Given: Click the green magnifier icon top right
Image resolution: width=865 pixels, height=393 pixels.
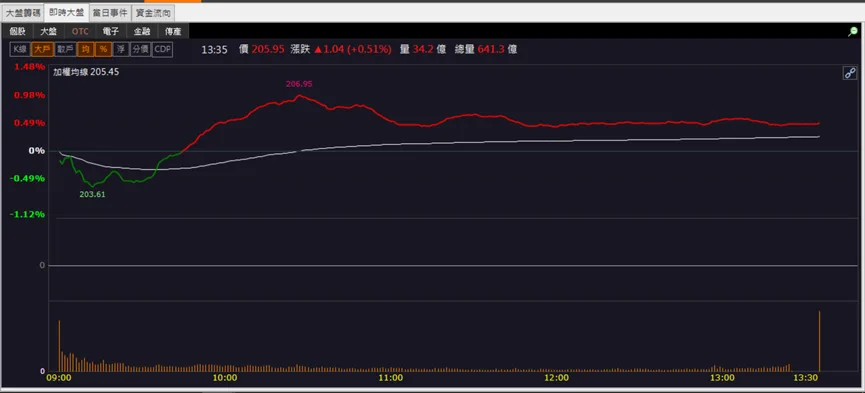Looking at the screenshot, I should (x=852, y=32).
